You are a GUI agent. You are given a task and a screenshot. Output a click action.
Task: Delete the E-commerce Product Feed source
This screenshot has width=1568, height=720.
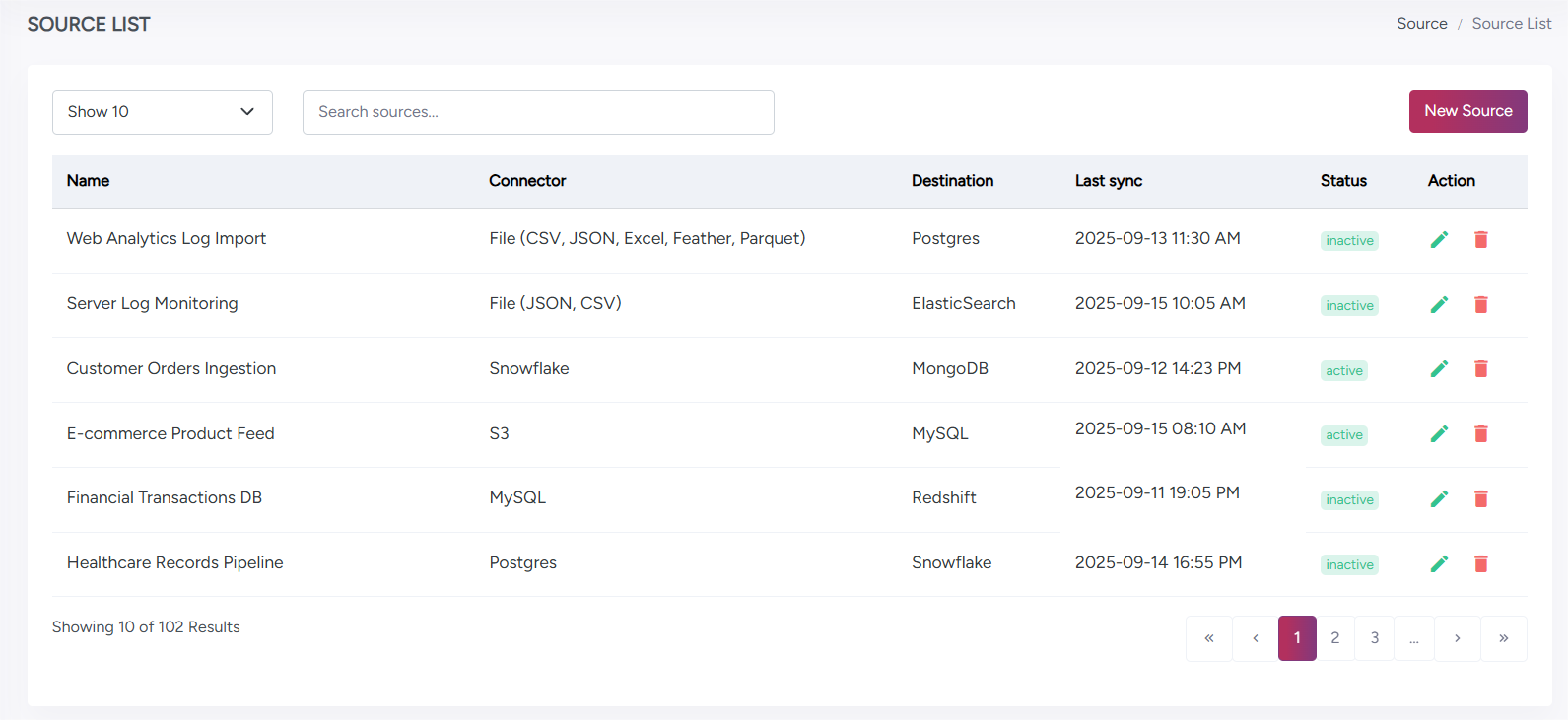pos(1480,434)
